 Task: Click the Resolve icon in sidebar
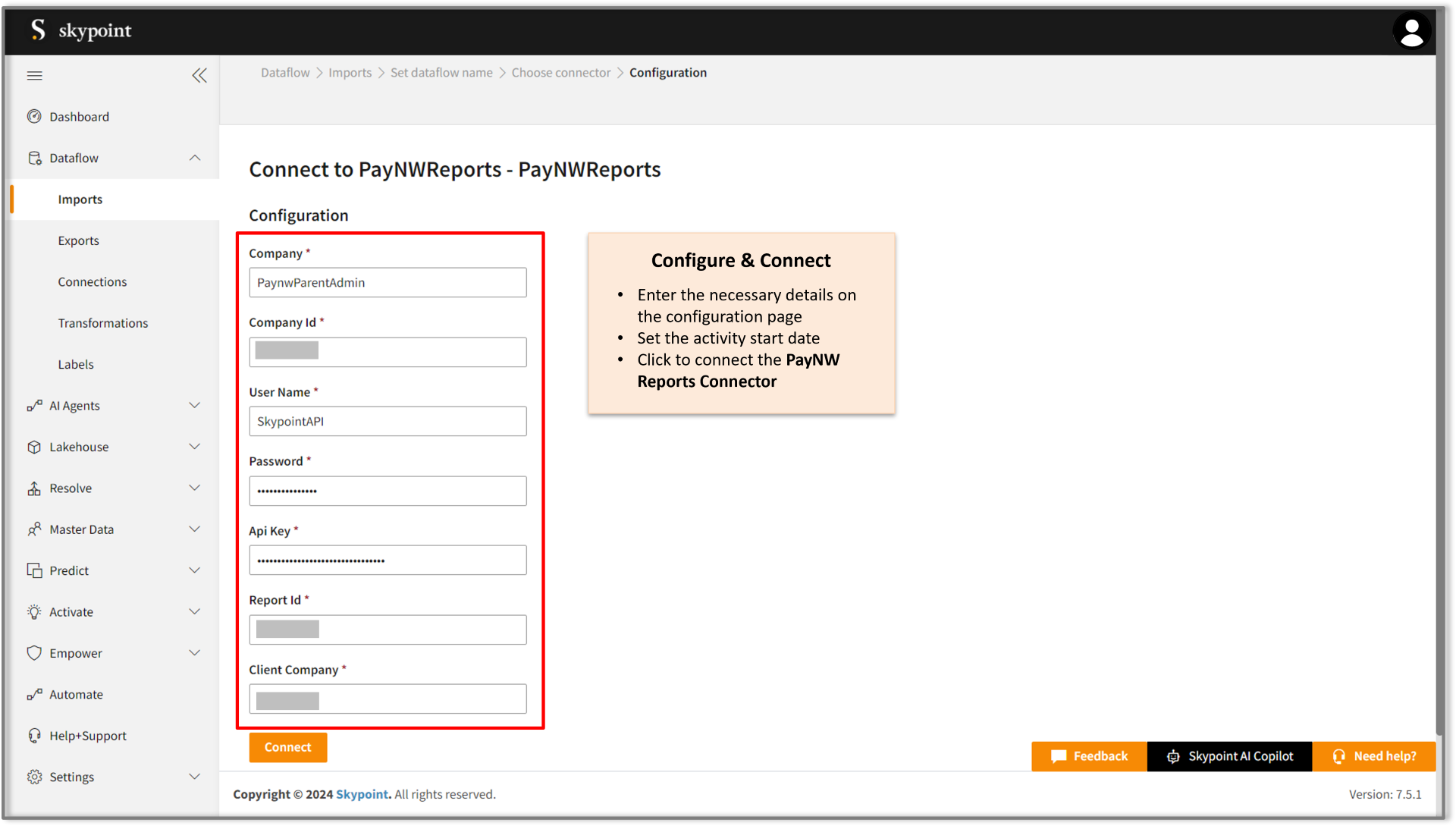33,488
